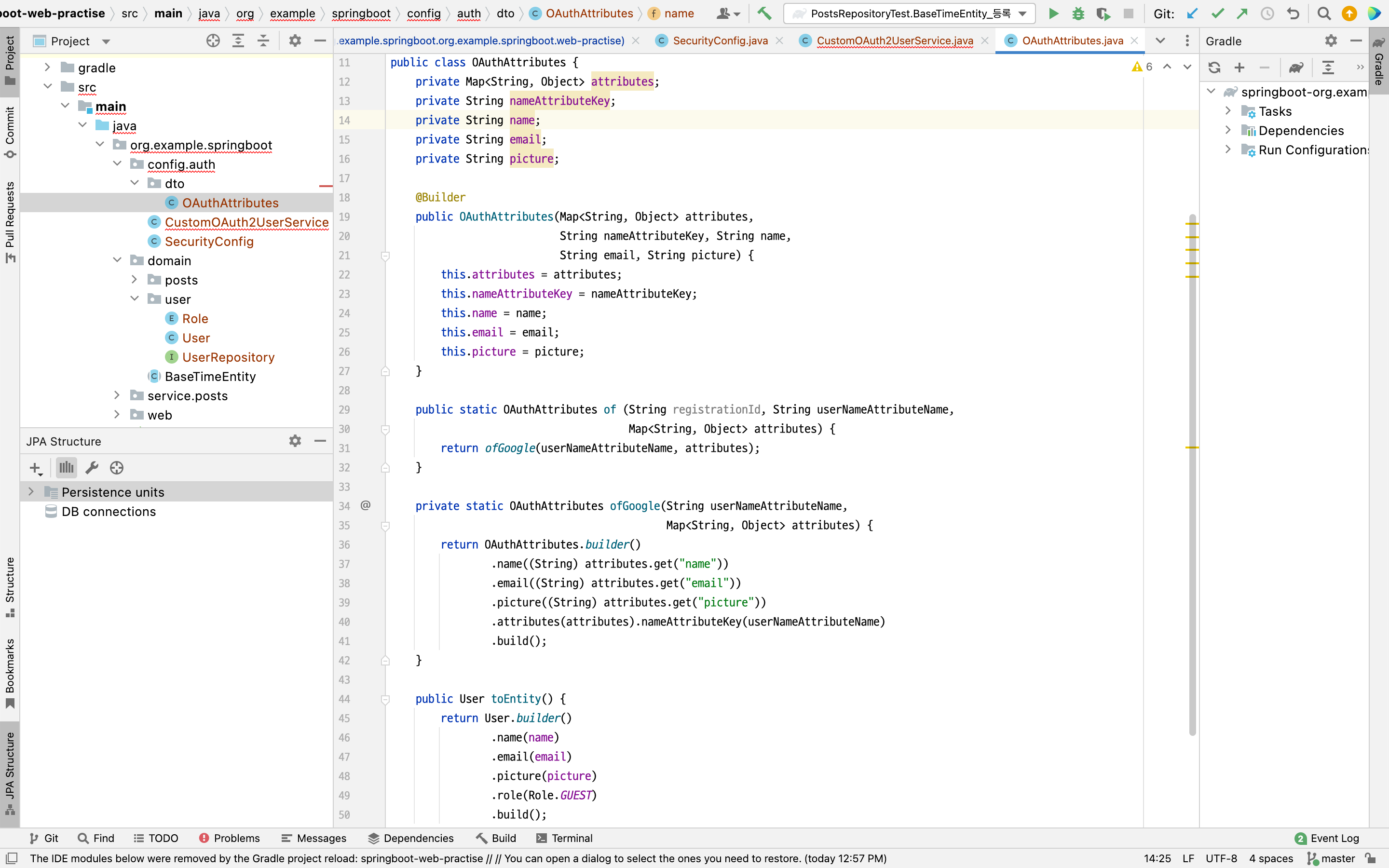
Task: Change the UTF-8 file encoding
Action: point(1221,858)
